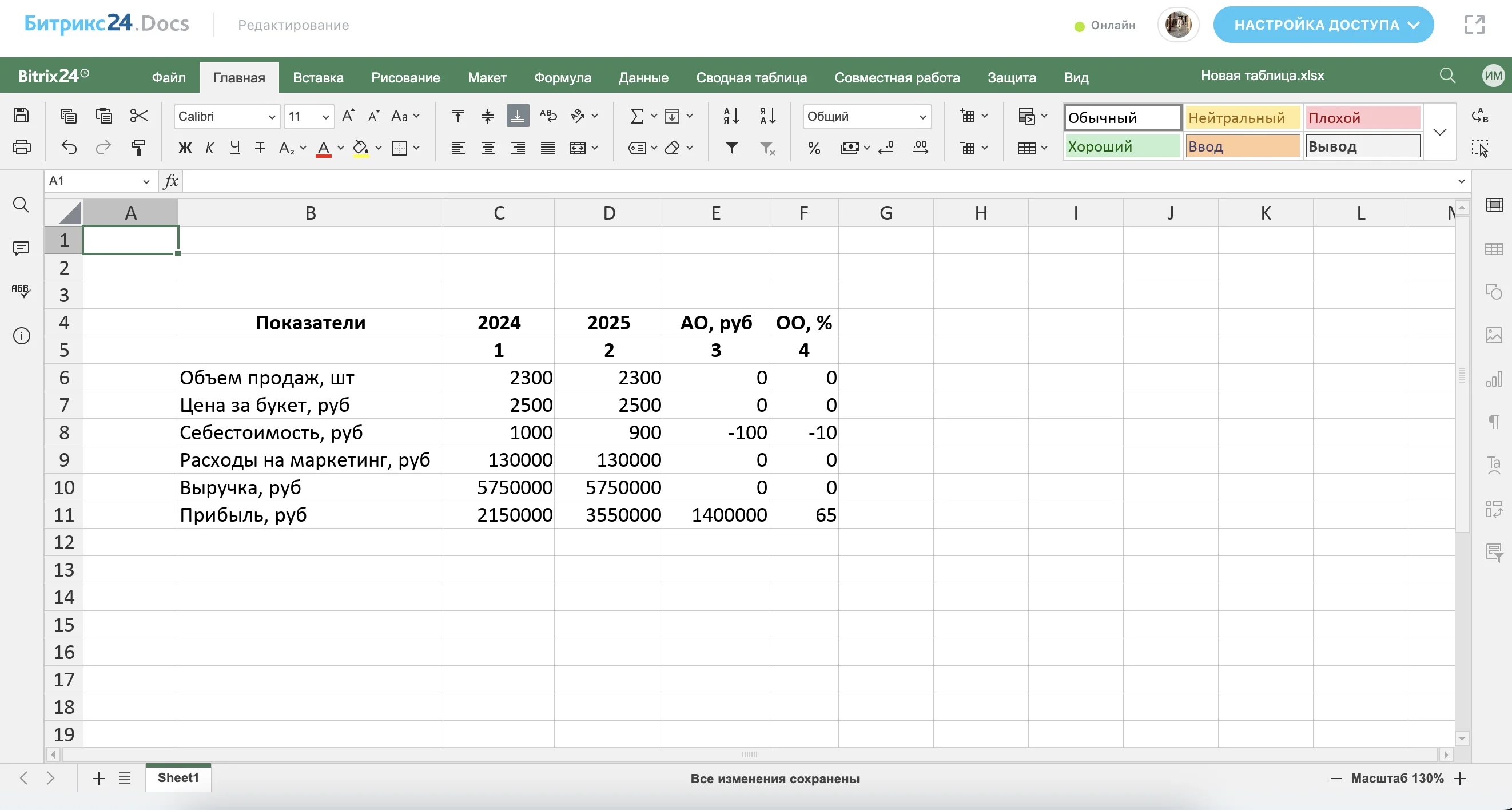The image size is (1512, 810).
Task: Select column header C
Action: click(498, 212)
